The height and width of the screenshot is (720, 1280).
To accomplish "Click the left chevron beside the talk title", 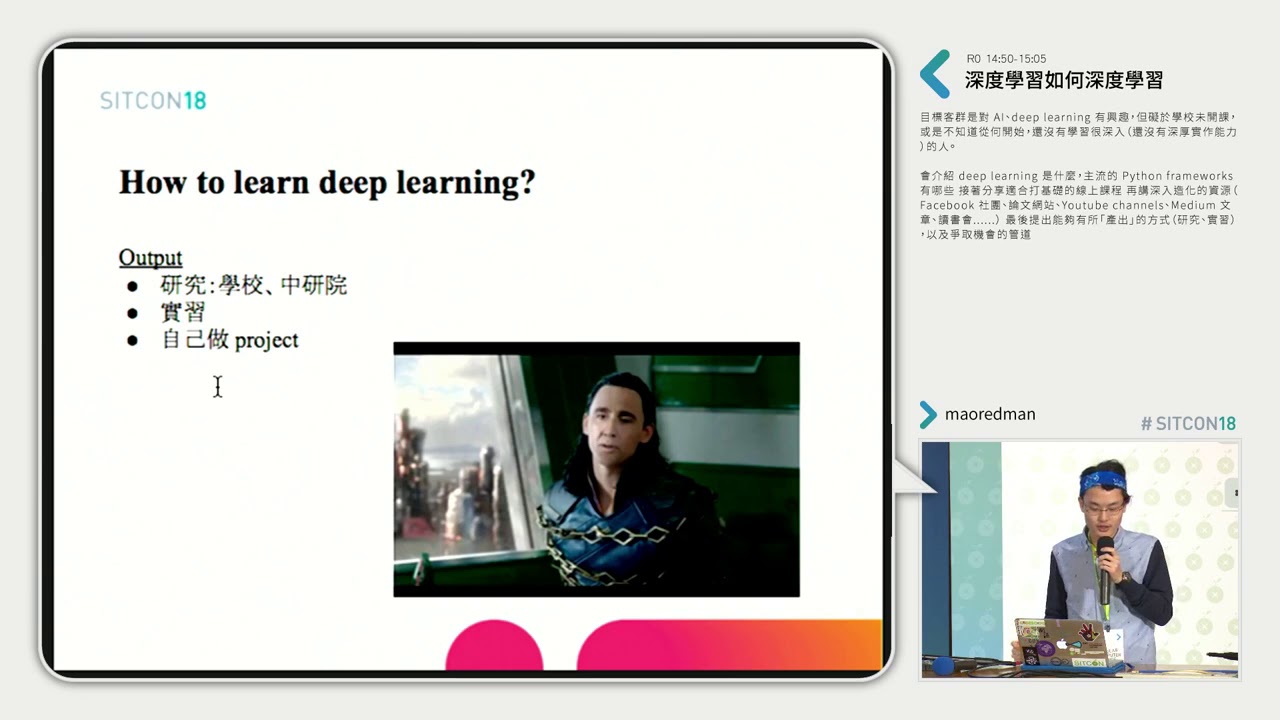I will (935, 74).
